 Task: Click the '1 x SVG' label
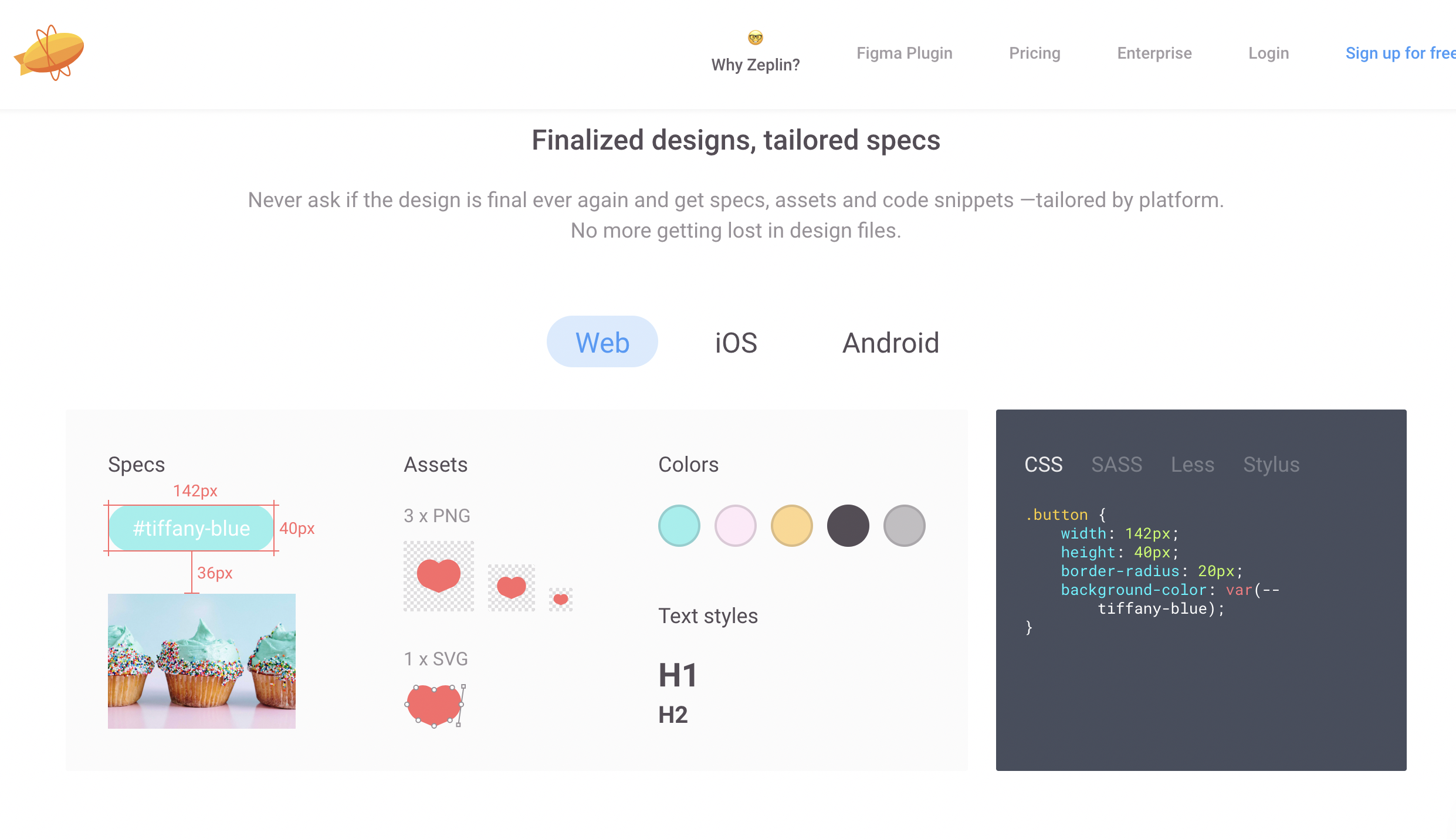pos(436,659)
